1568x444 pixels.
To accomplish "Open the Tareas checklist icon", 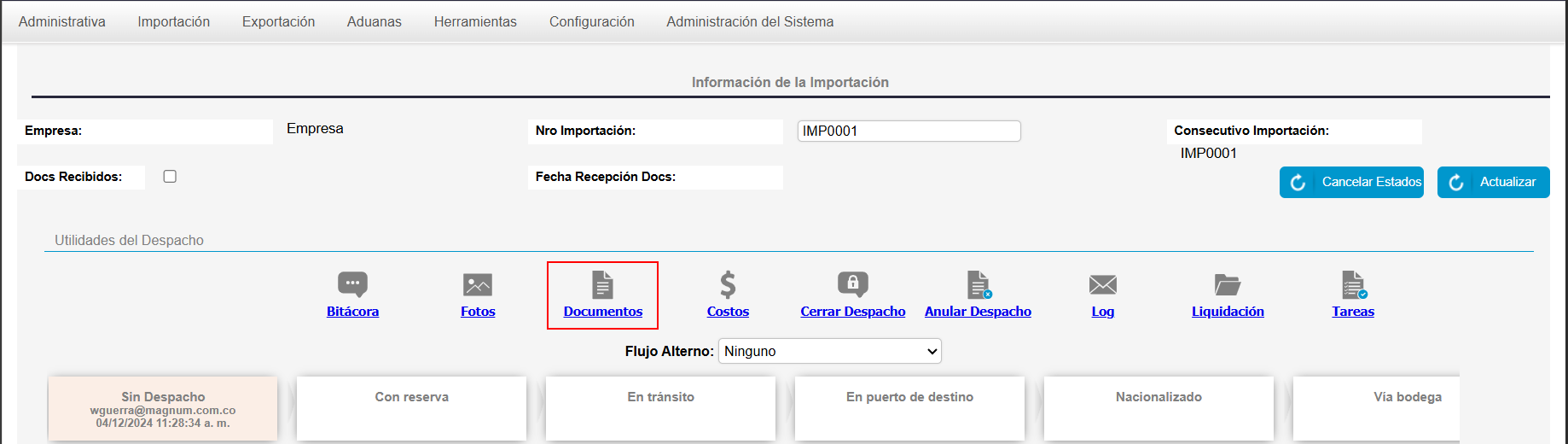I will coord(1353,284).
